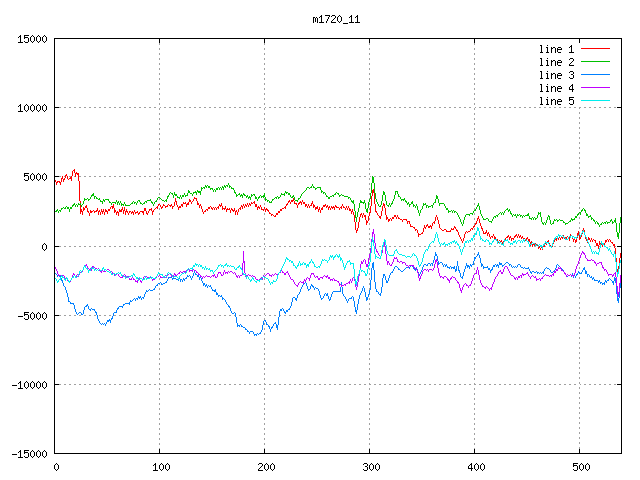Select the "line 2" legend label

pos(556,62)
